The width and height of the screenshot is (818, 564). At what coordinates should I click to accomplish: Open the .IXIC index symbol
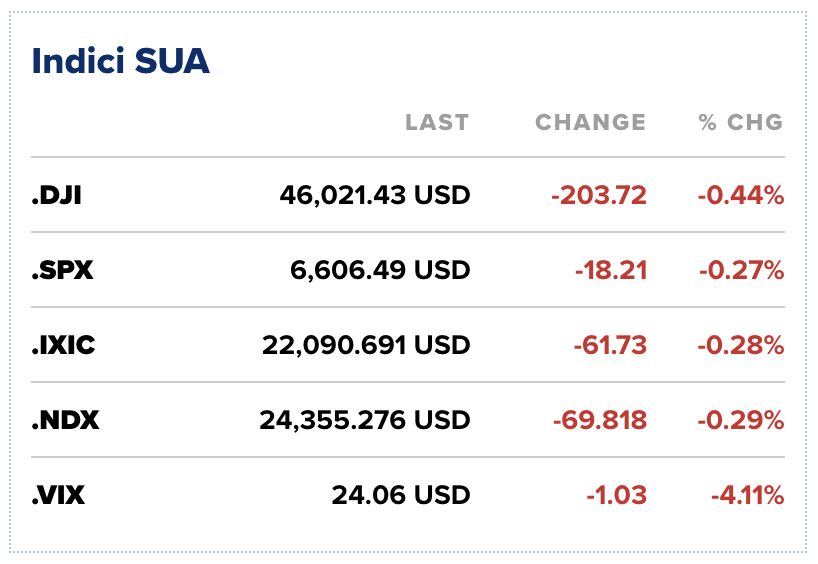(63, 345)
